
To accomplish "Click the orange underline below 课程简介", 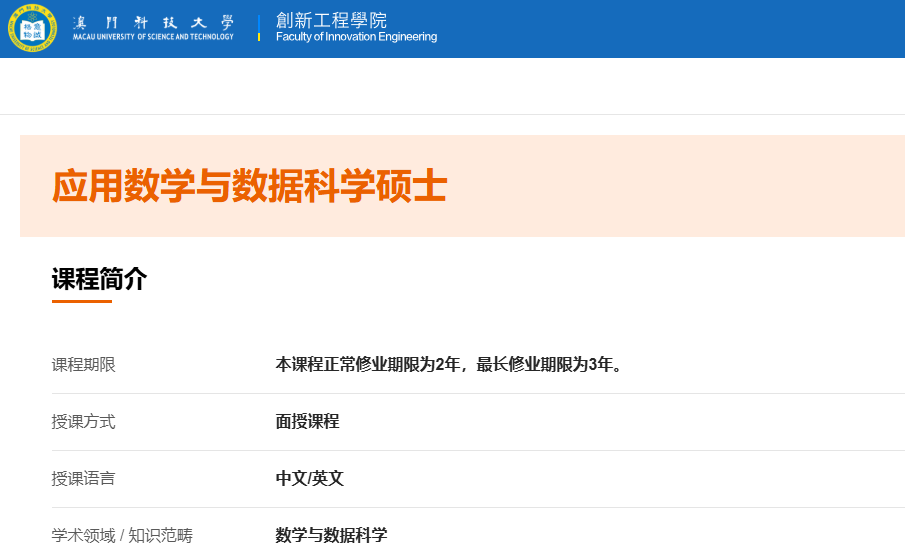I will coord(82,300).
